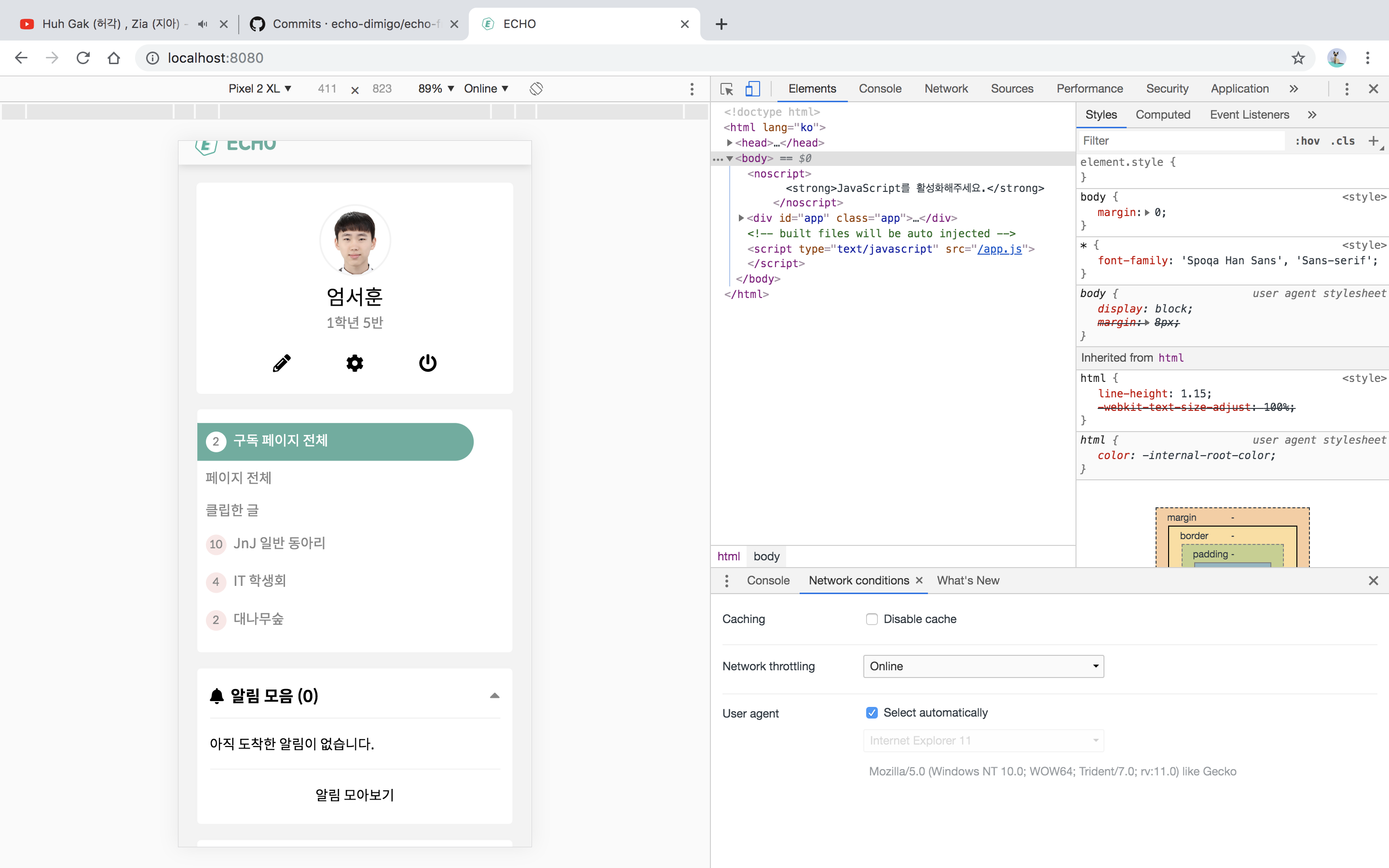Click the notification bell icon
This screenshot has height=868, width=1389.
[217, 696]
